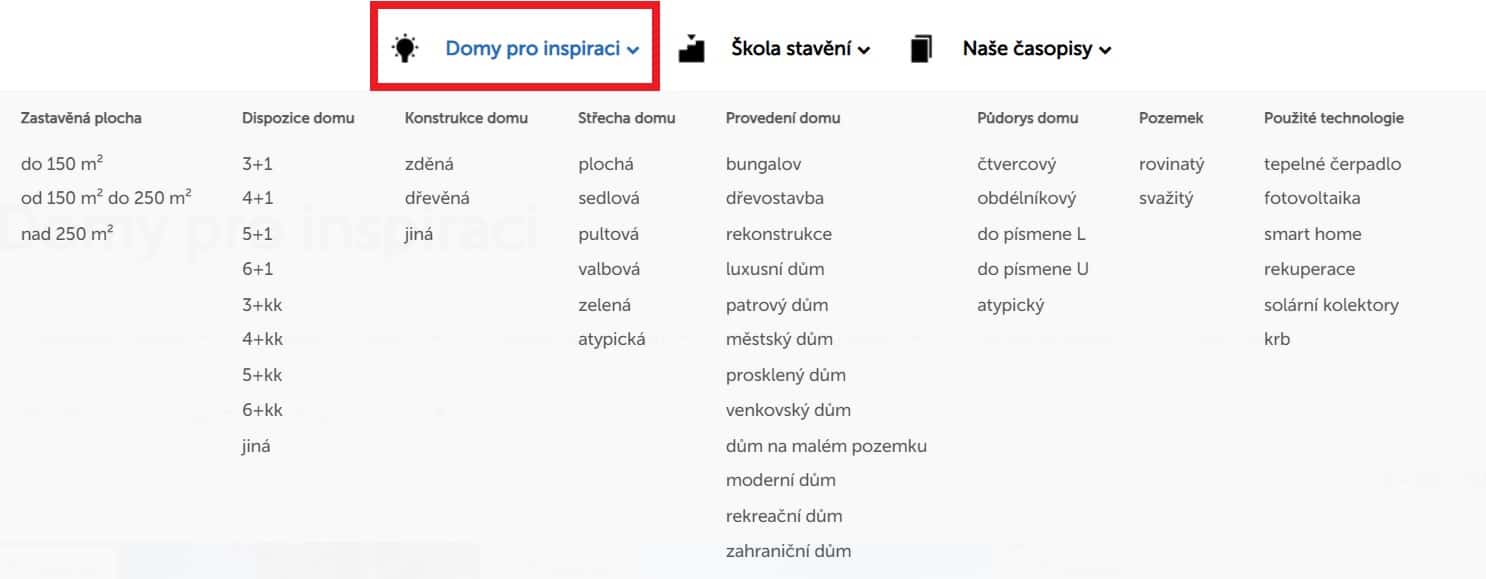Viewport: 1486px width, 579px height.
Task: Open the Škola stavění menu item
Action: click(791, 48)
